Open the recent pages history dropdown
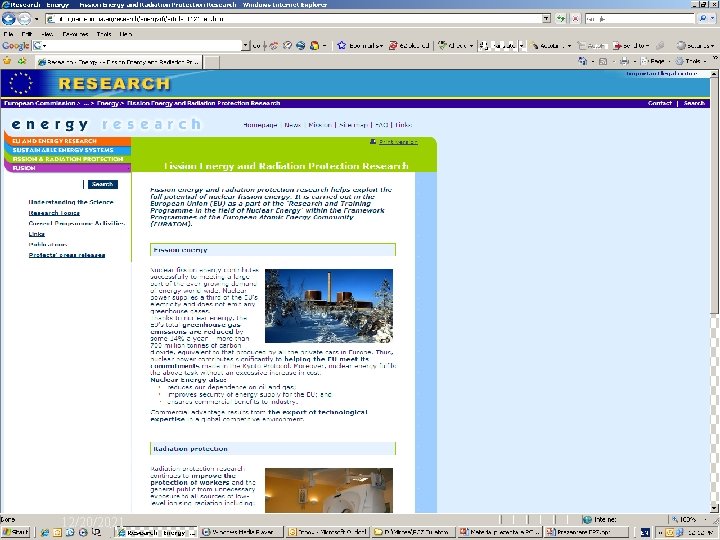720x540 pixels. [x=37, y=19]
